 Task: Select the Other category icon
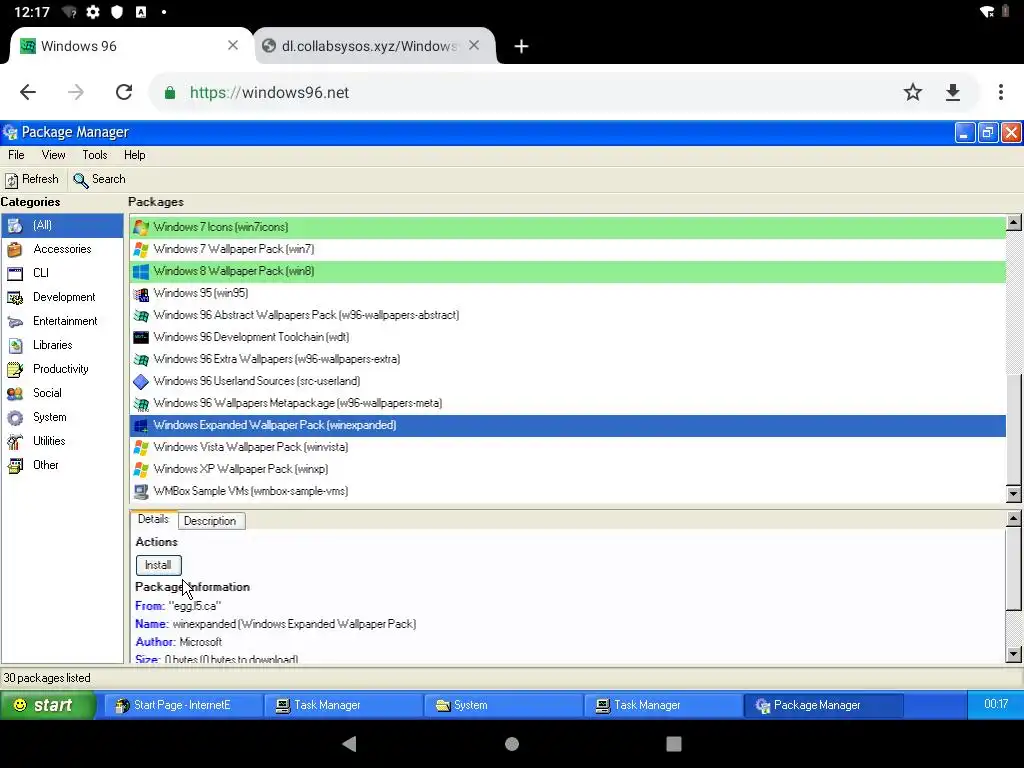(x=14, y=466)
